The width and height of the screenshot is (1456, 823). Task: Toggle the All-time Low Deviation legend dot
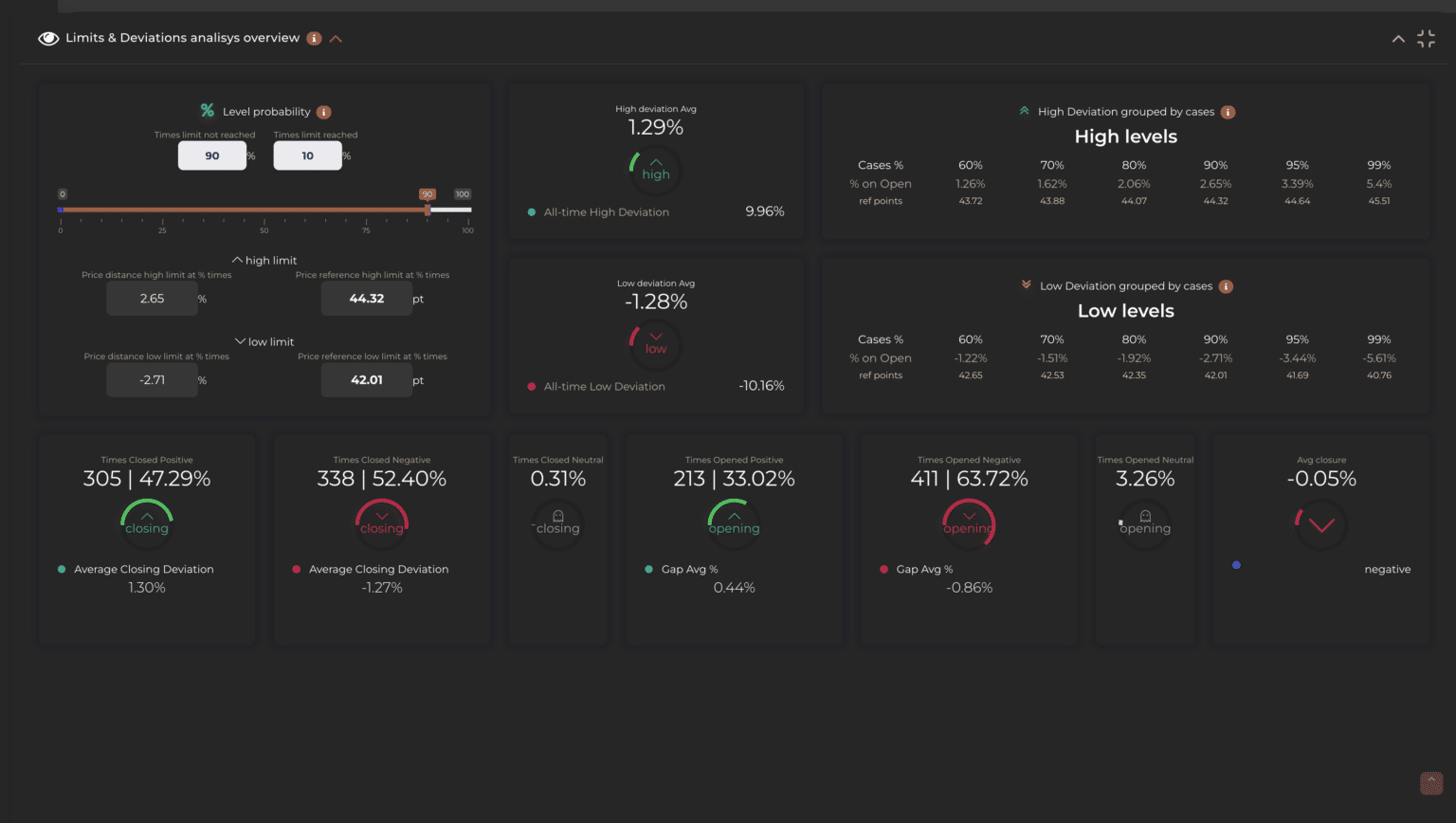click(532, 387)
